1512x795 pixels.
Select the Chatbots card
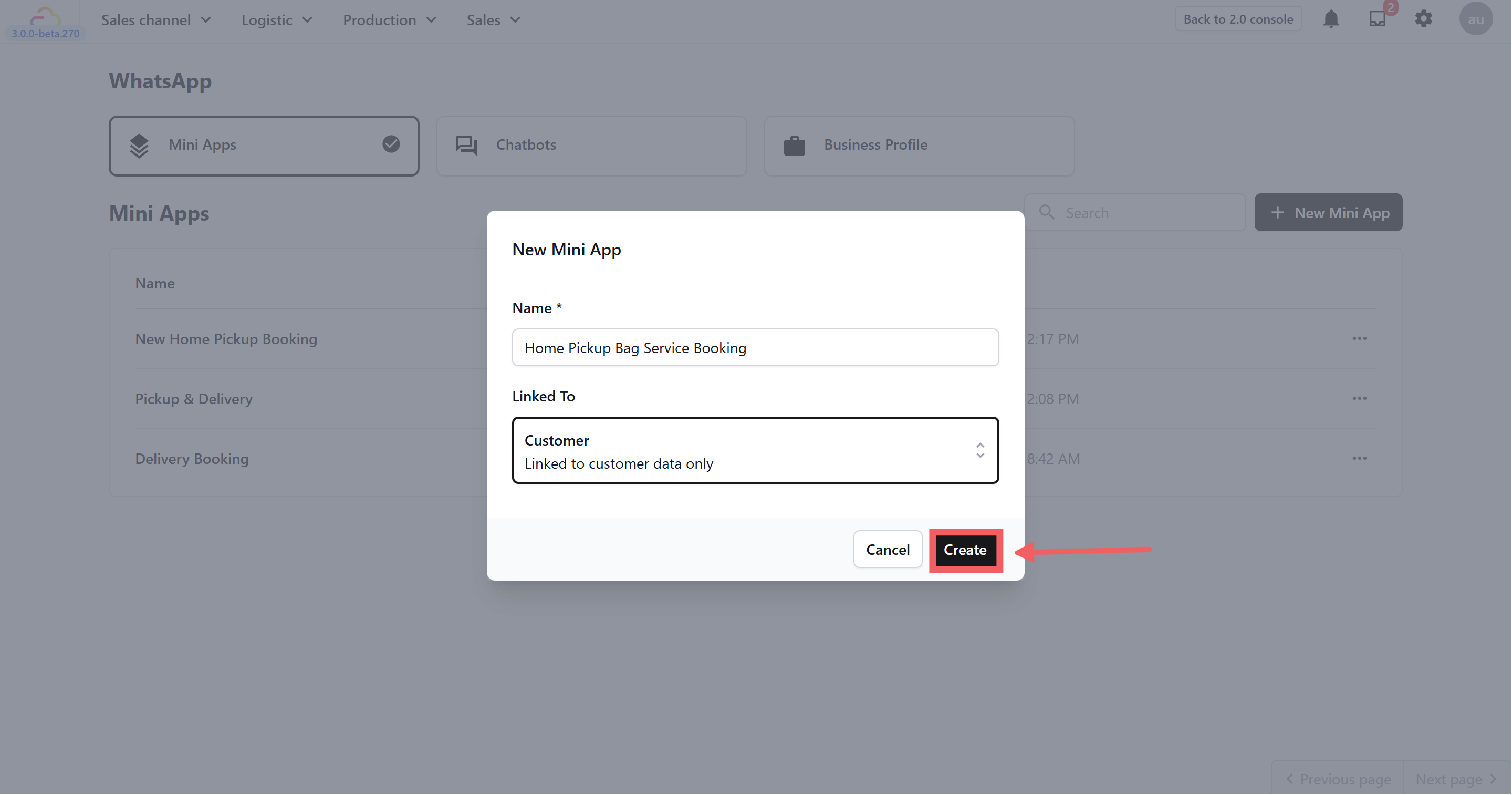(591, 146)
